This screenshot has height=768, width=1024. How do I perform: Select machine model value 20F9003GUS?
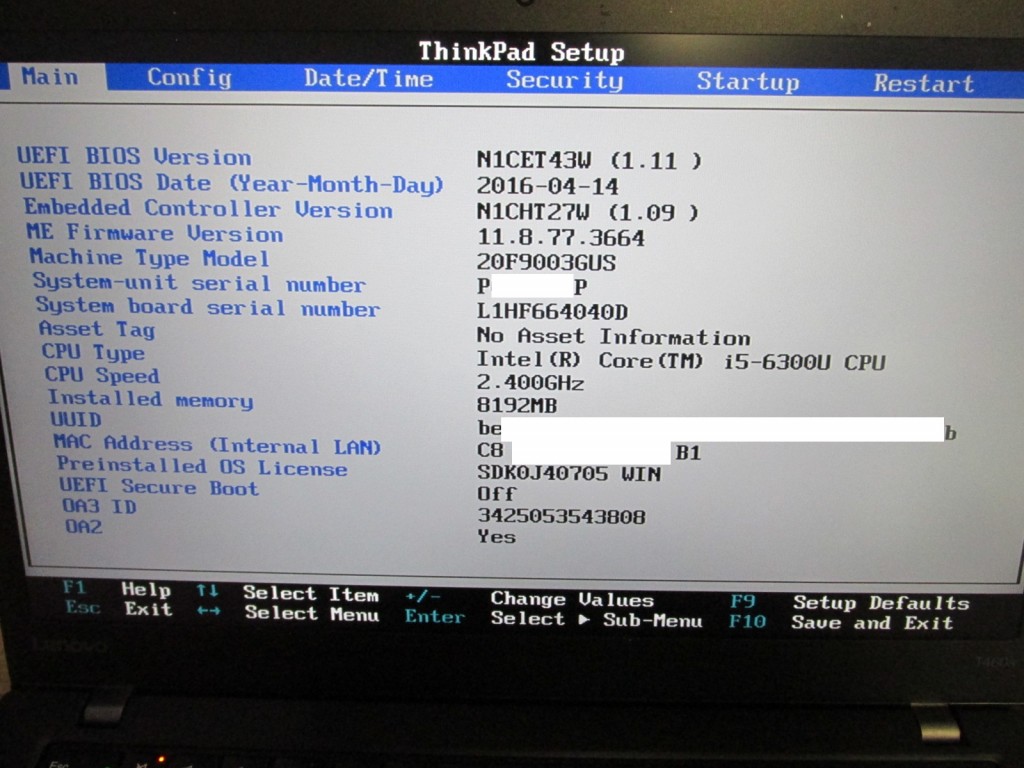(x=547, y=263)
